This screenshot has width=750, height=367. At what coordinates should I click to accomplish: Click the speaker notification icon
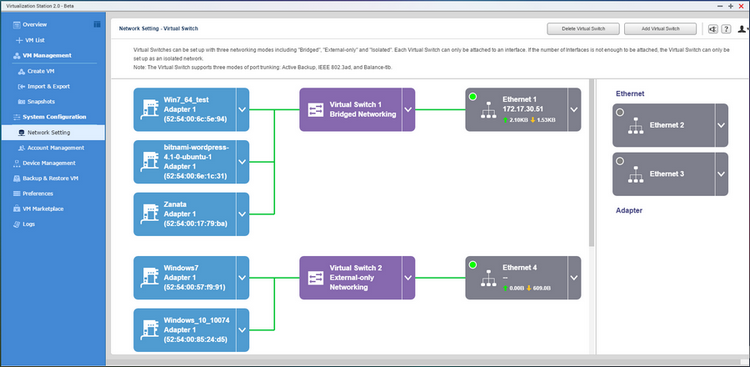pos(713,29)
